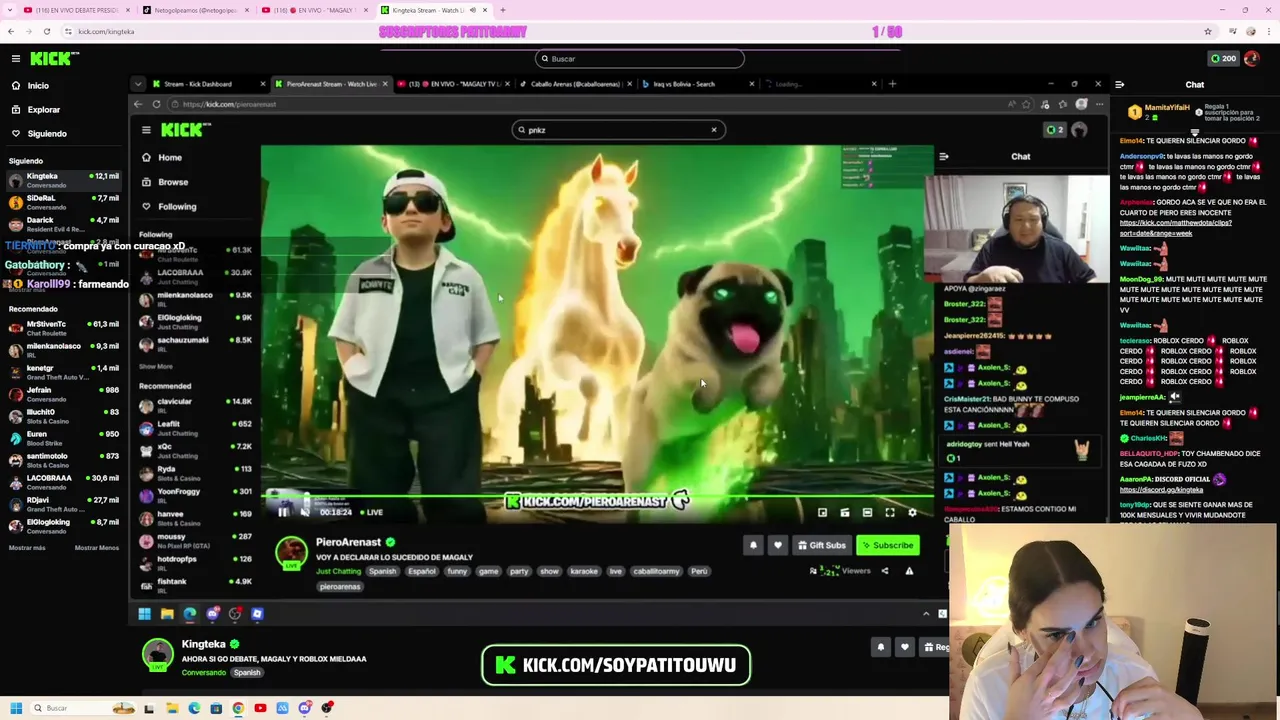Screen dimensions: 1280x720
Task: Open inner browser tab actions dropdown
Action: coord(138,84)
